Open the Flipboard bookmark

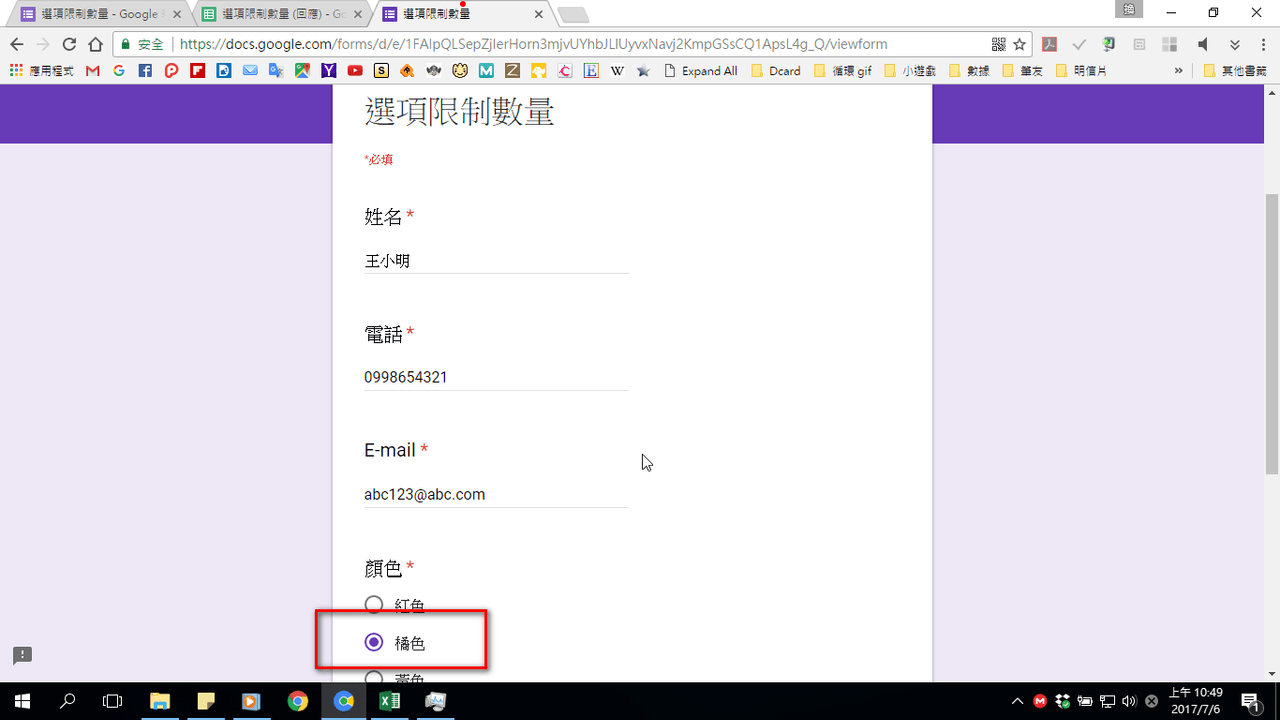[x=198, y=71]
